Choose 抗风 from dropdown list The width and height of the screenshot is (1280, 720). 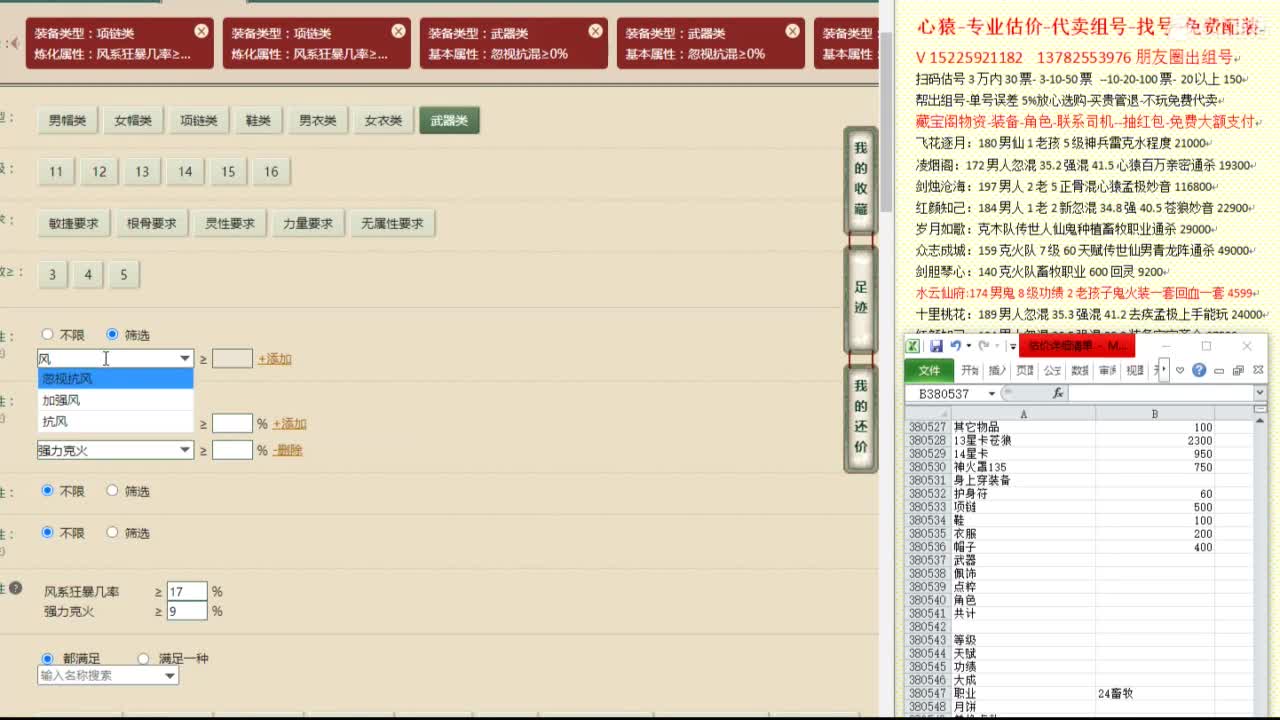pos(115,421)
